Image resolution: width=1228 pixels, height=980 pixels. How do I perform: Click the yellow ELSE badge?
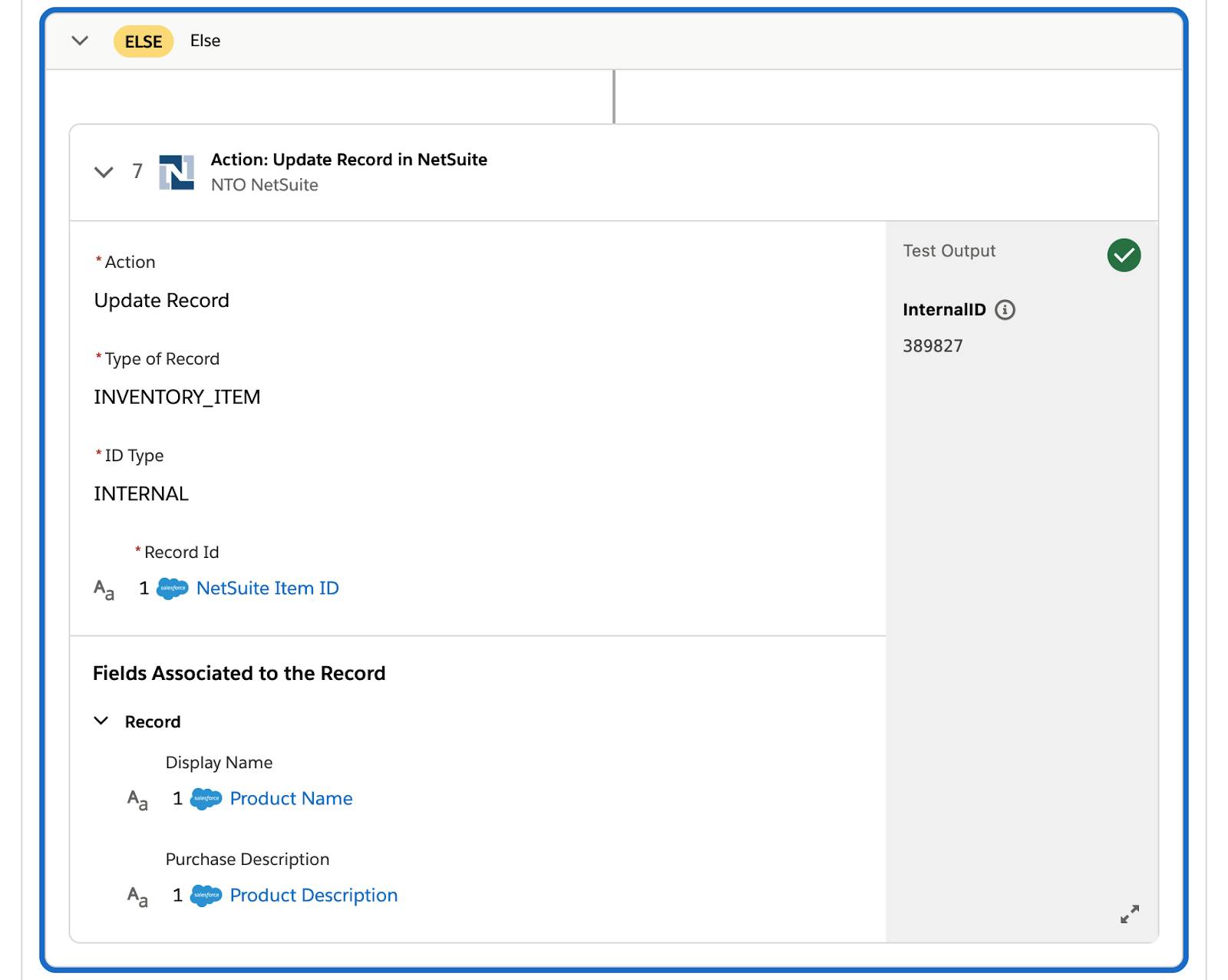(144, 41)
